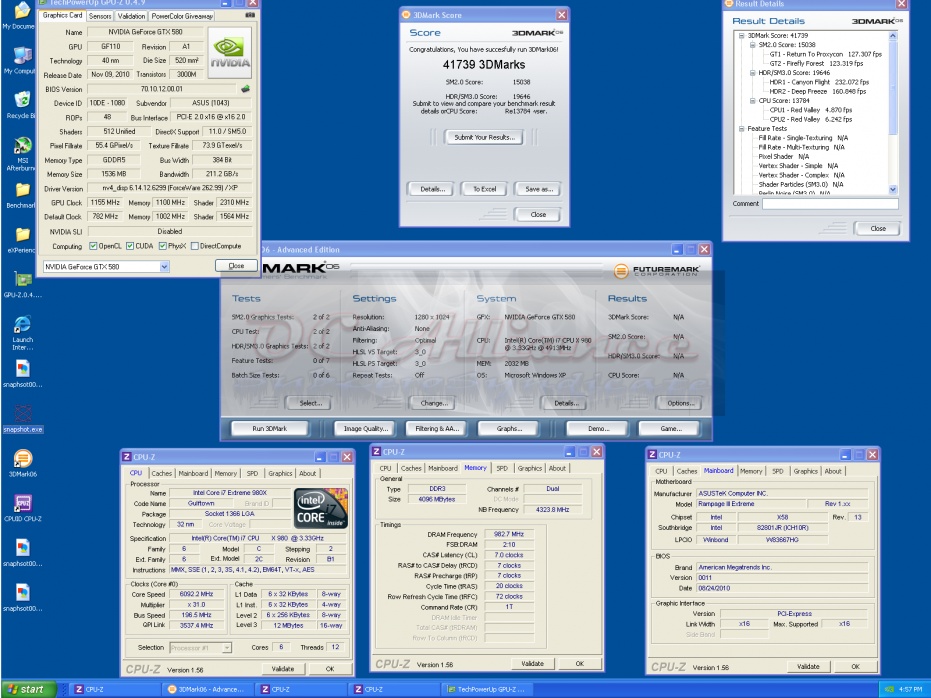931x698 pixels.
Task: Toggle the OpenCL checkbox in GPU-Z
Action: (94, 246)
